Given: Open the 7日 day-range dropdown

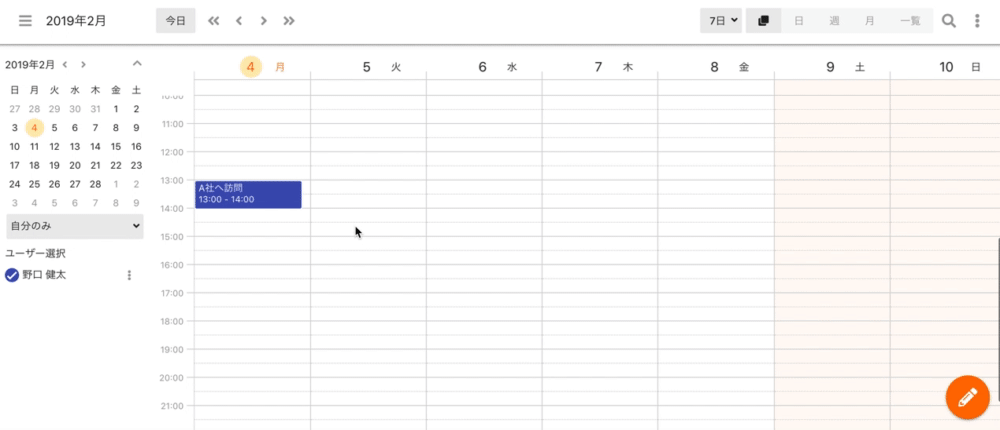Looking at the screenshot, I should click(721, 20).
